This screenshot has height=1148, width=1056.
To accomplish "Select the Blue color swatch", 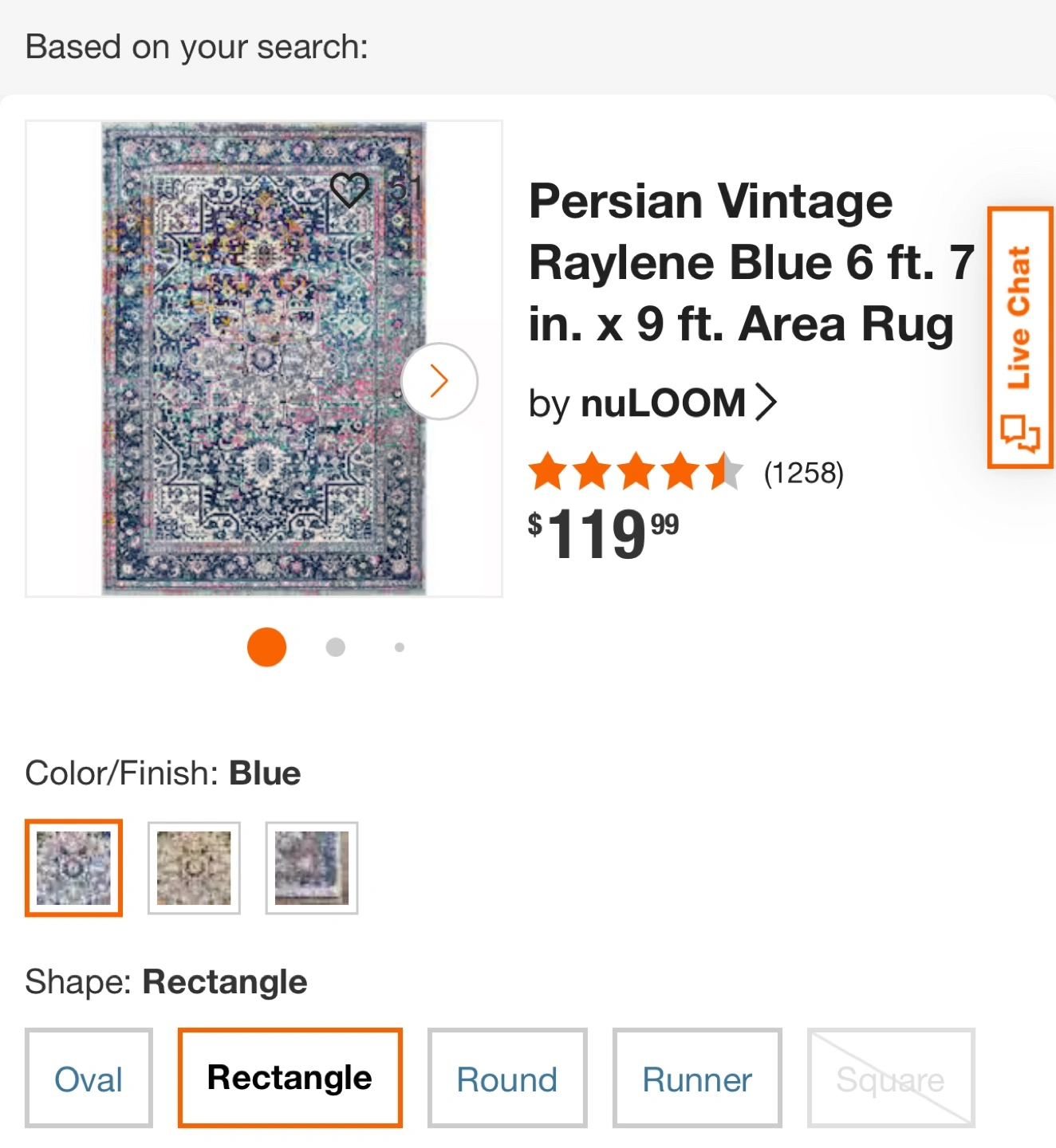I will click(73, 867).
